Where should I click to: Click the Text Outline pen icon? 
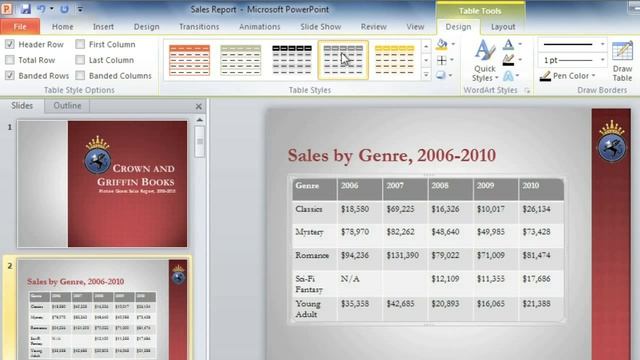[x=508, y=60]
